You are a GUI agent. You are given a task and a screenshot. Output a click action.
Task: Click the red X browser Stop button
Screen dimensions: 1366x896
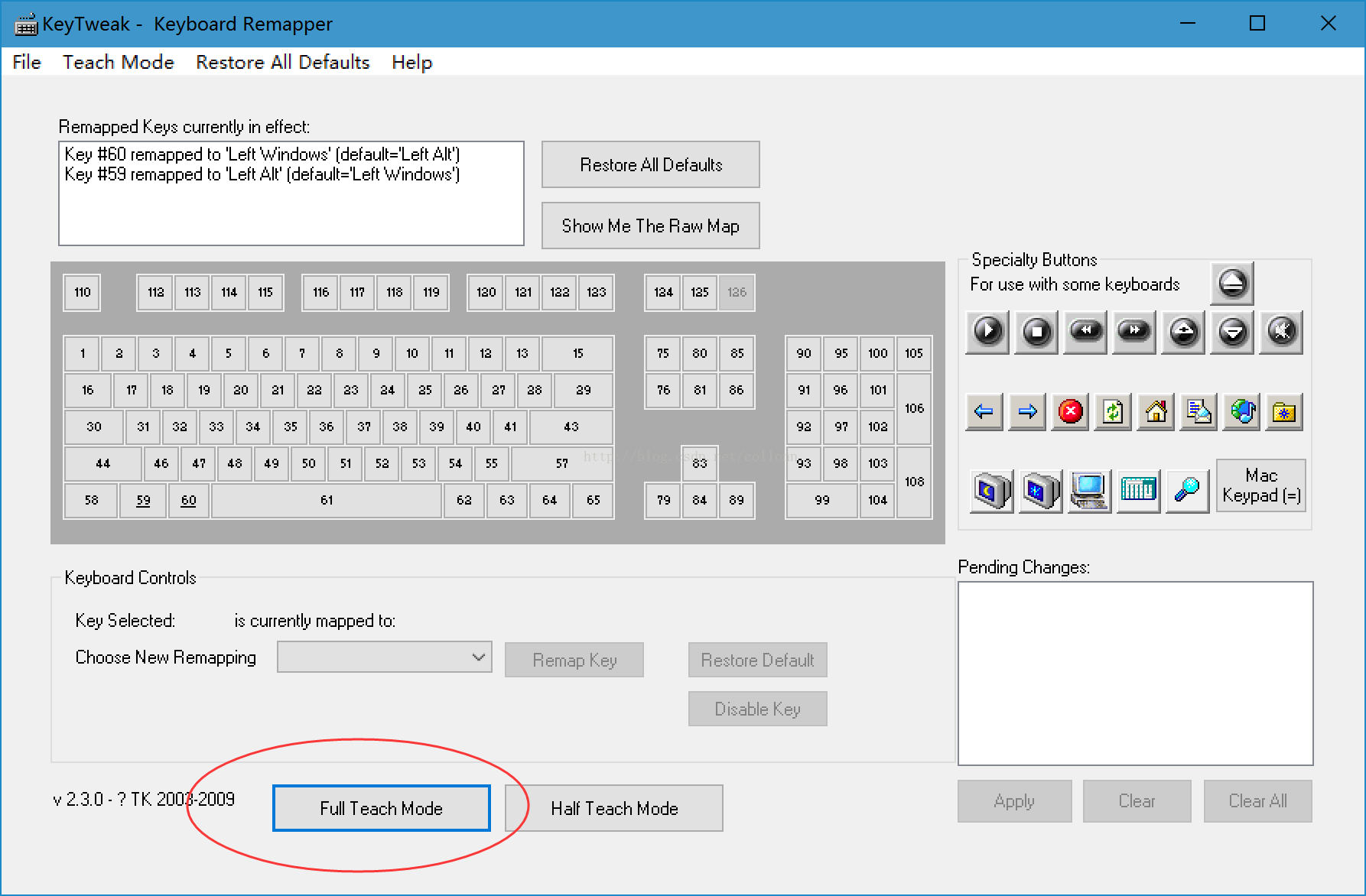click(x=1070, y=412)
